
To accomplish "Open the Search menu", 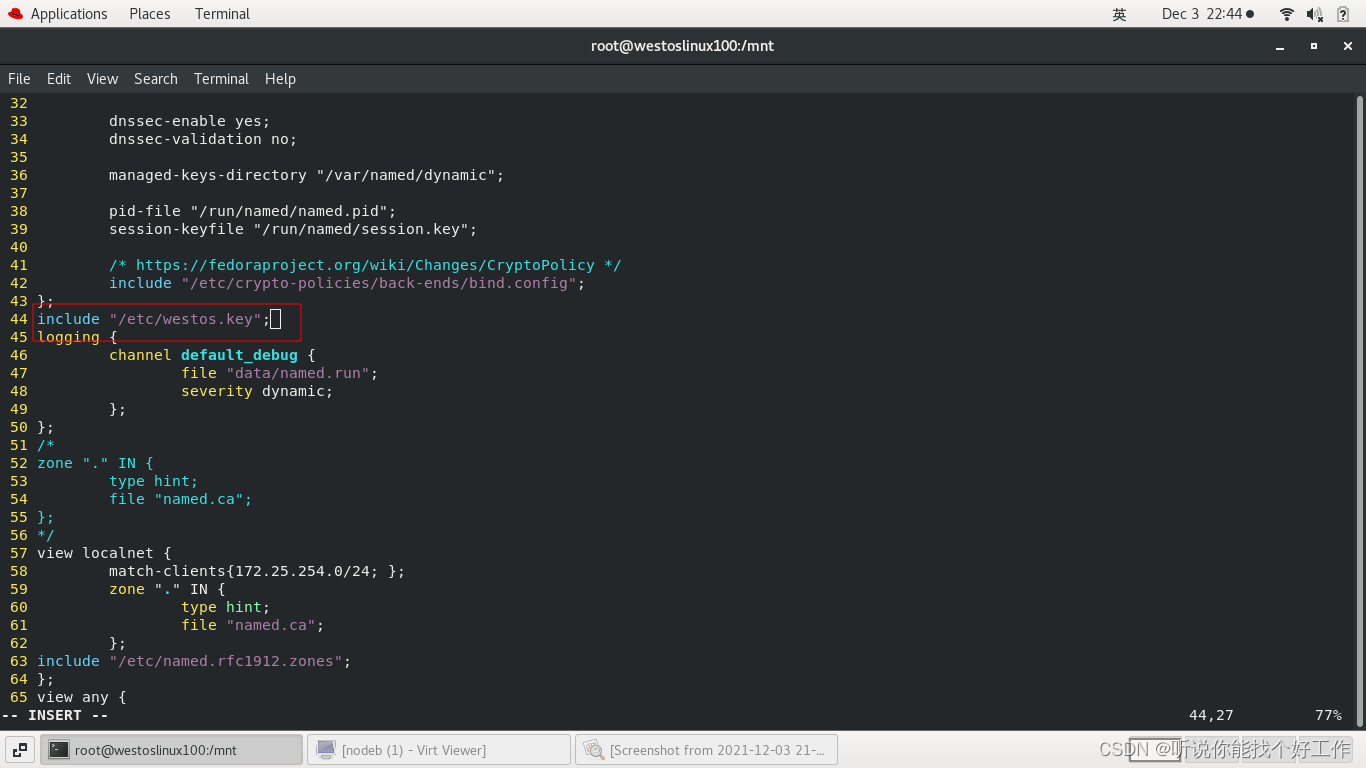I will coord(156,79).
